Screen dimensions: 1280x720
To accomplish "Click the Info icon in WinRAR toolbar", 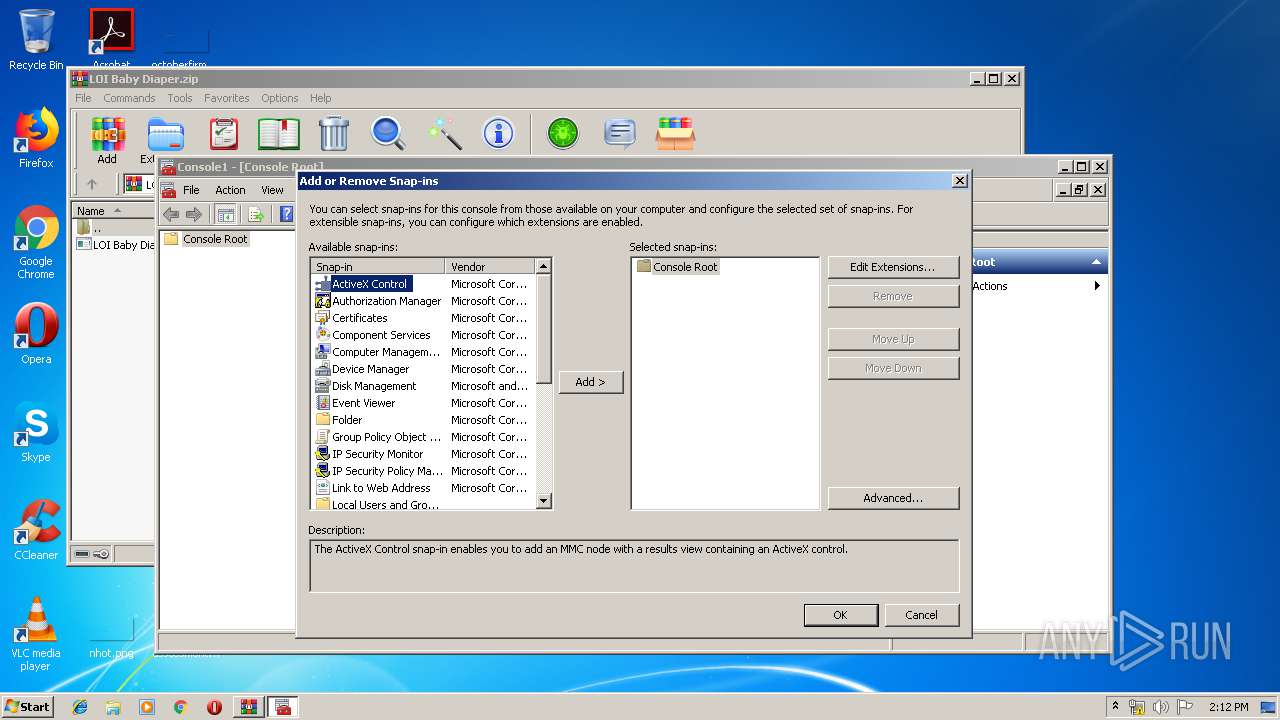I will 498,133.
